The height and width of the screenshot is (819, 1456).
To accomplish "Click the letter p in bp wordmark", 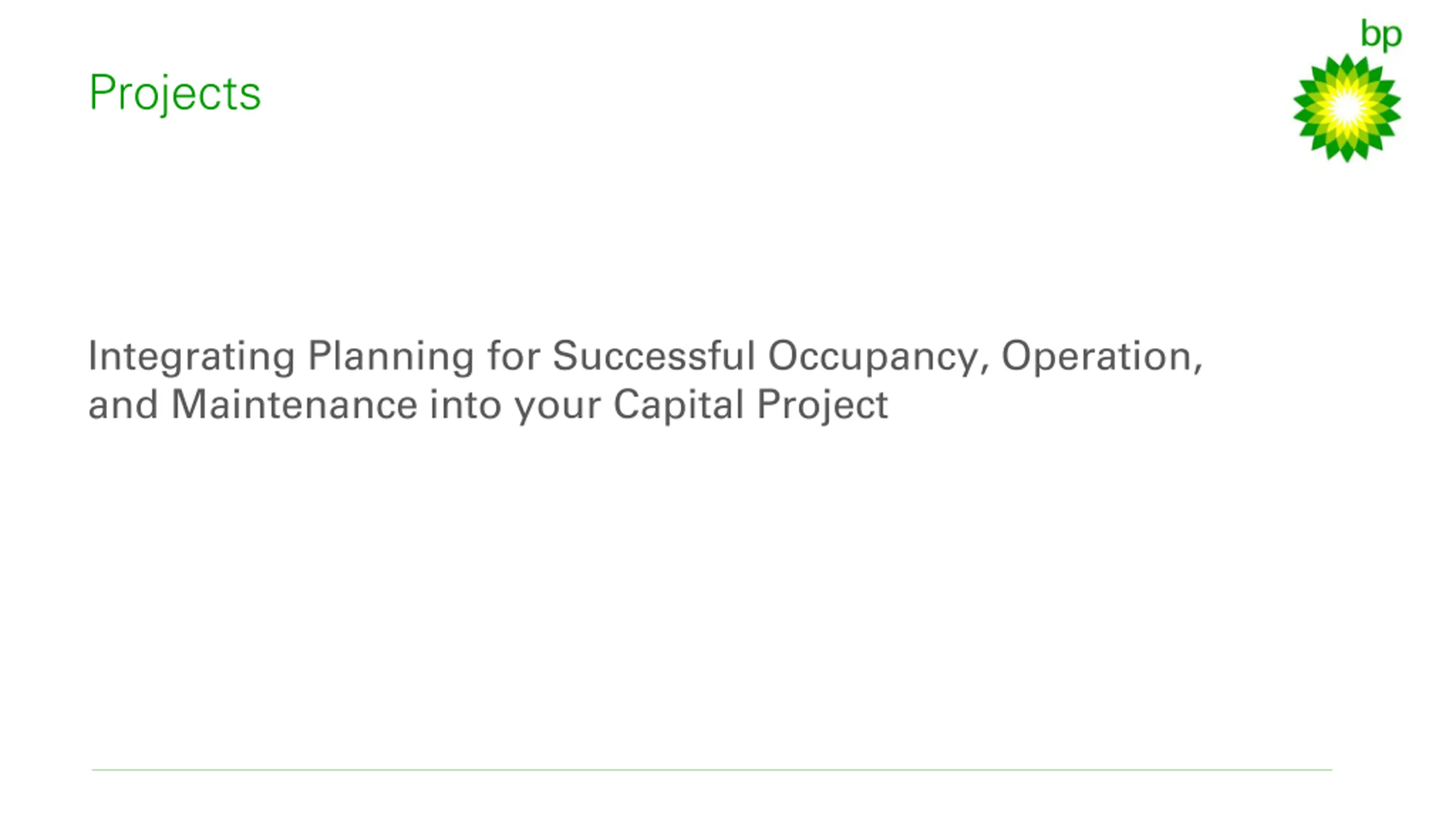I will point(1392,39).
